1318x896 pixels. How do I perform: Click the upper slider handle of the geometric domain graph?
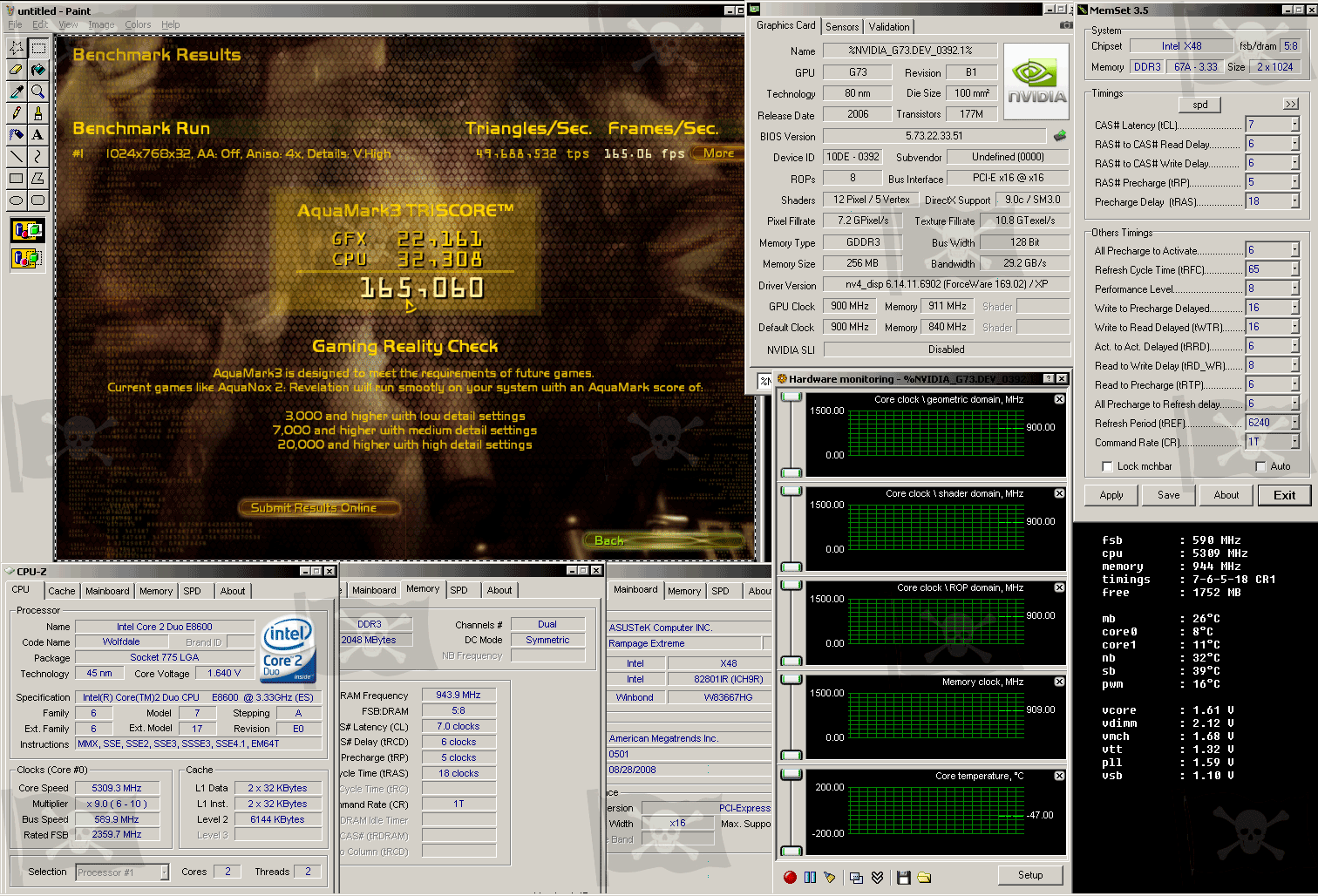[791, 397]
